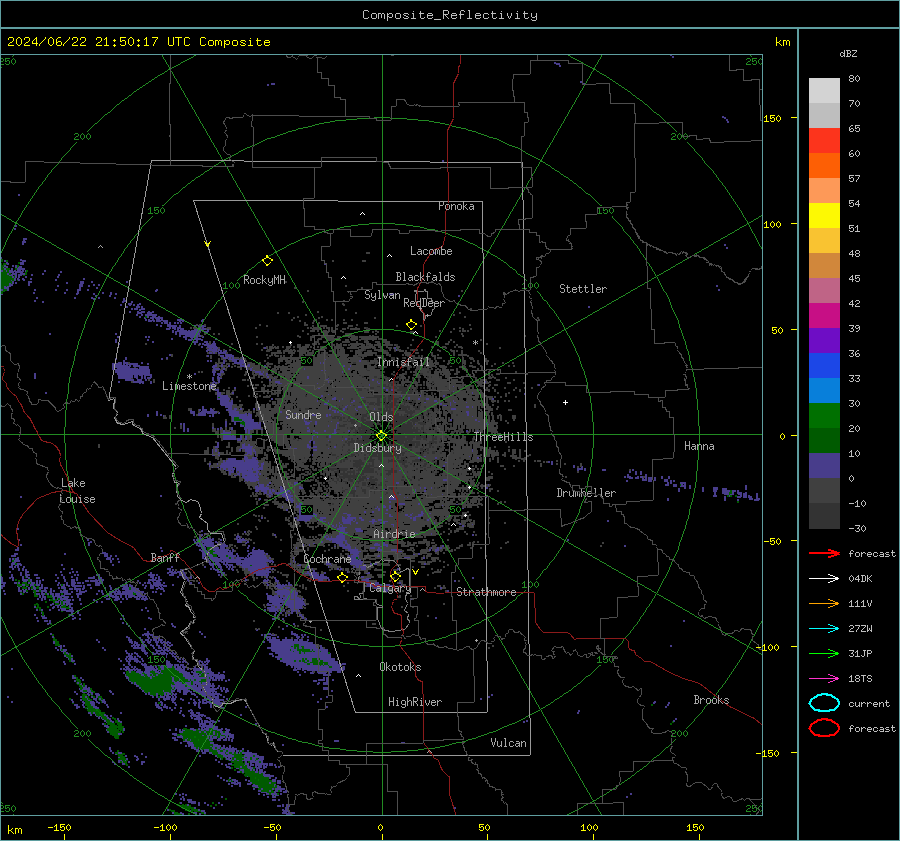Image resolution: width=900 pixels, height=841 pixels.
Task: Click the RockyMH label
Action: (x=264, y=280)
